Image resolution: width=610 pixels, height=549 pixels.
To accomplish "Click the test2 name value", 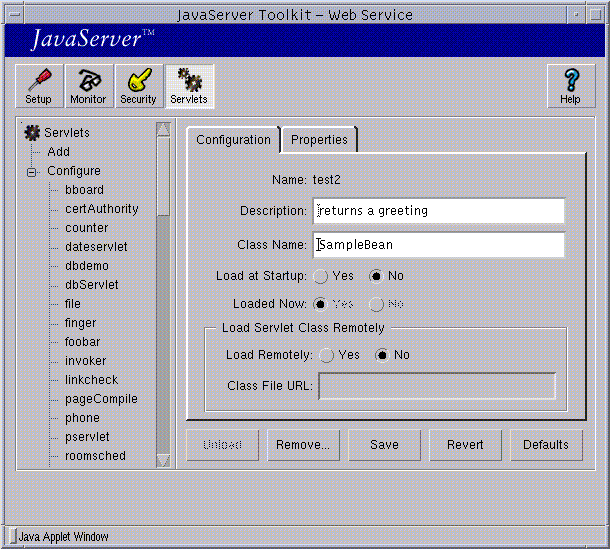I will click(326, 180).
